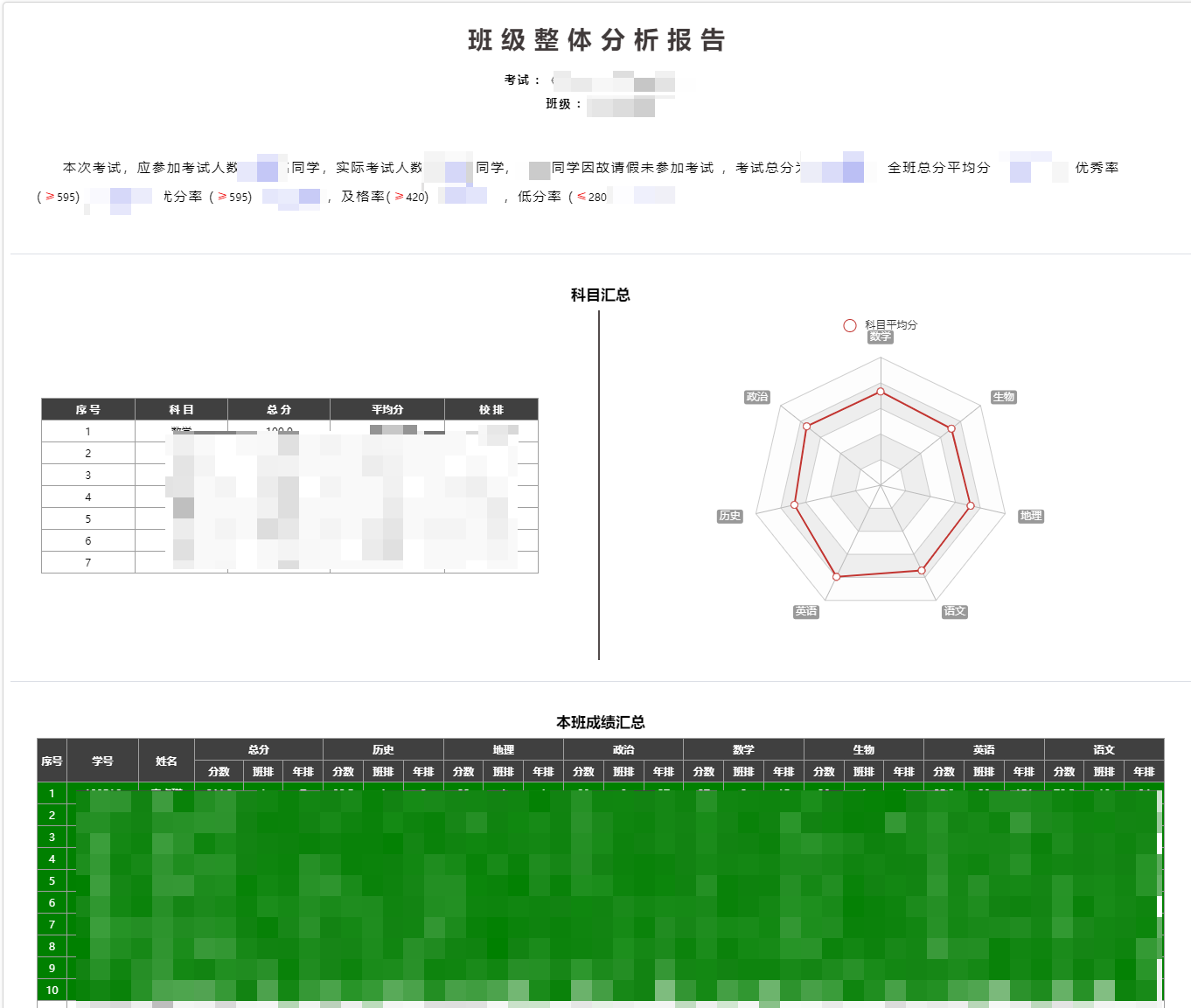The image size is (1191, 1008).
Task: Click the 班级： label near the top
Action: pyautogui.click(x=564, y=103)
